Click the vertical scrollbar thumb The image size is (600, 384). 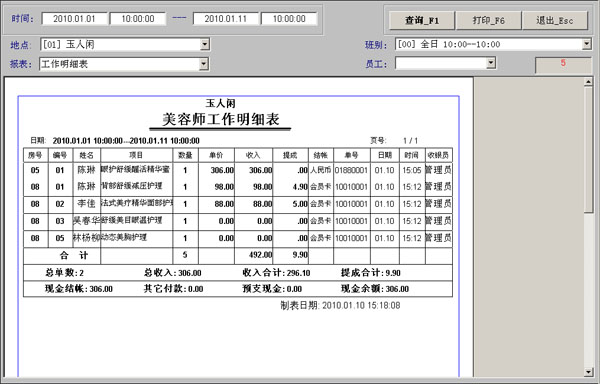coord(589,150)
